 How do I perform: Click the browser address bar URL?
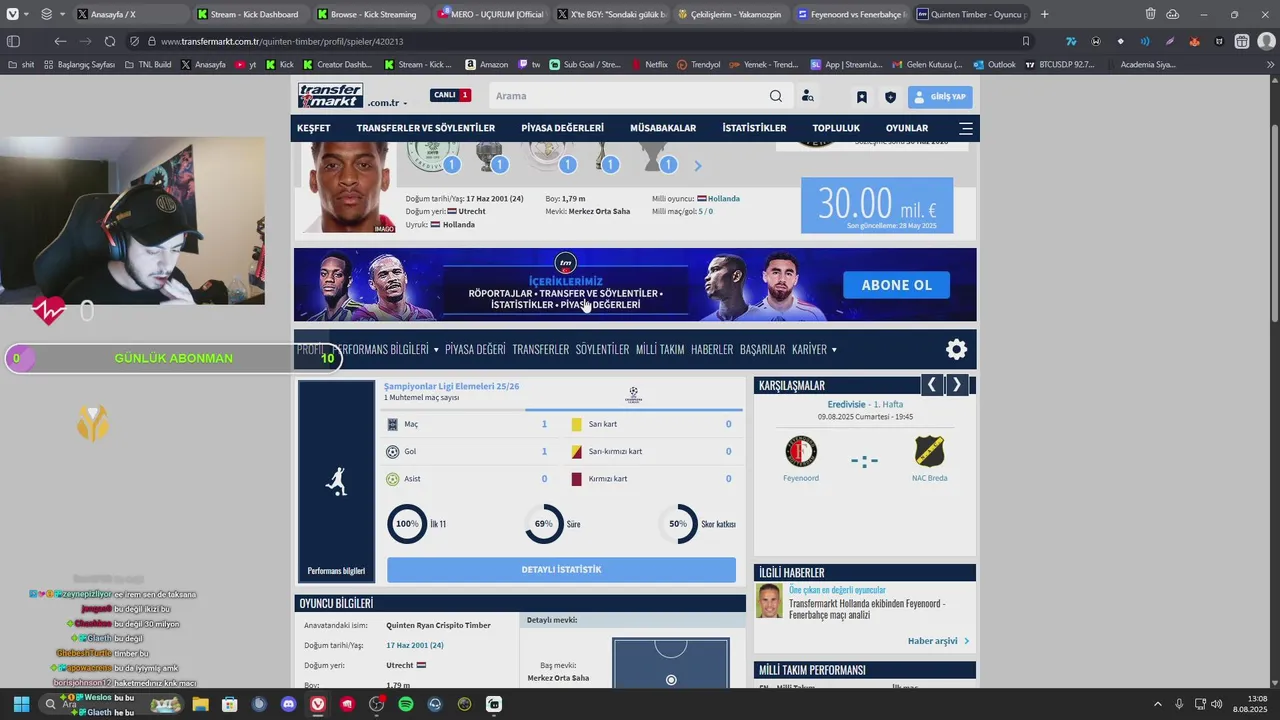coord(282,41)
